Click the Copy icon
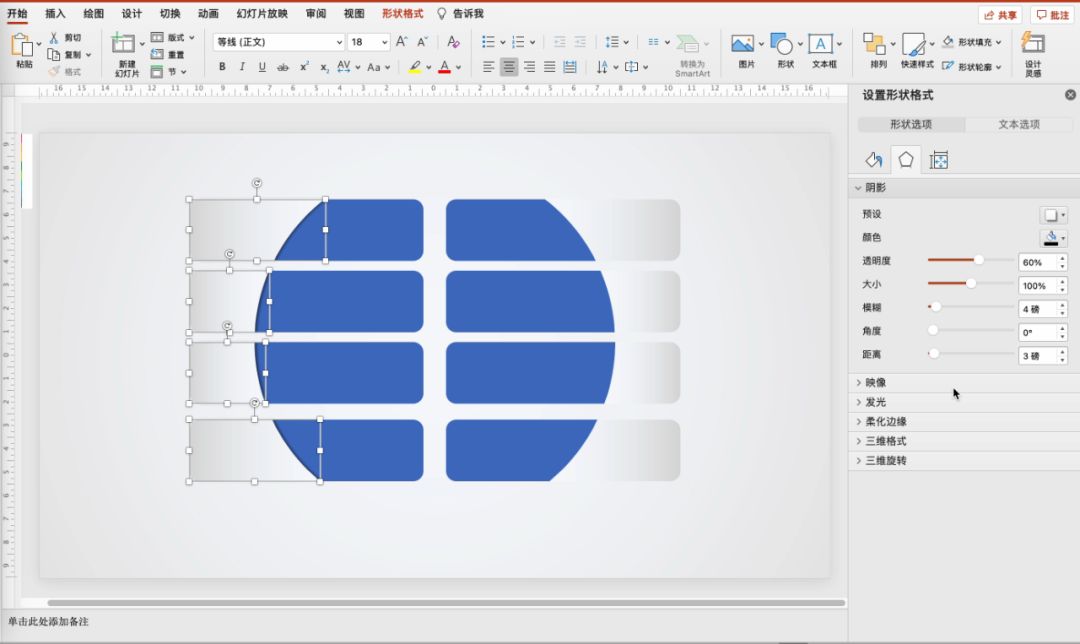 [x=54, y=54]
